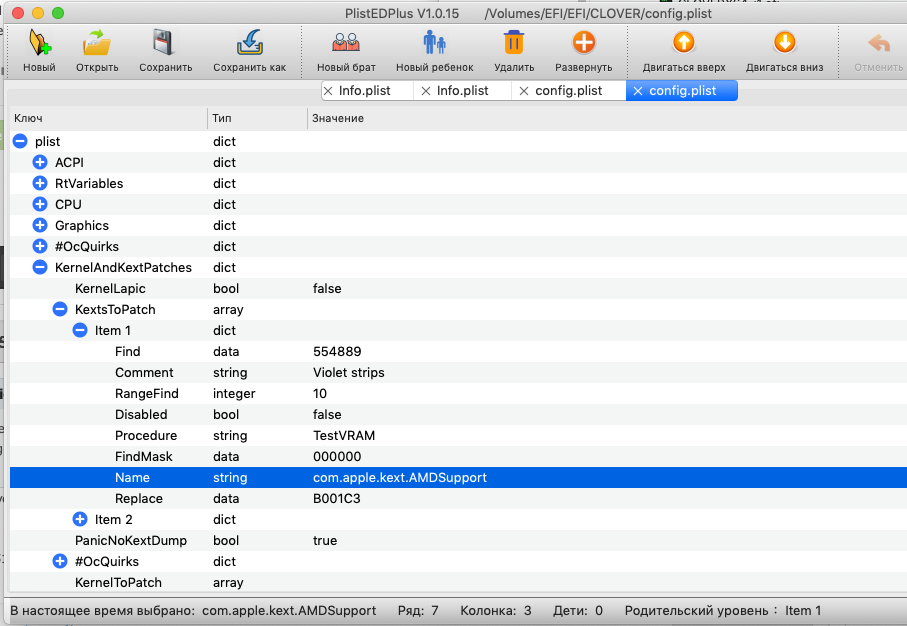The width and height of the screenshot is (907, 626).
Task: Move item up with Двигаться вверх
Action: point(684,43)
